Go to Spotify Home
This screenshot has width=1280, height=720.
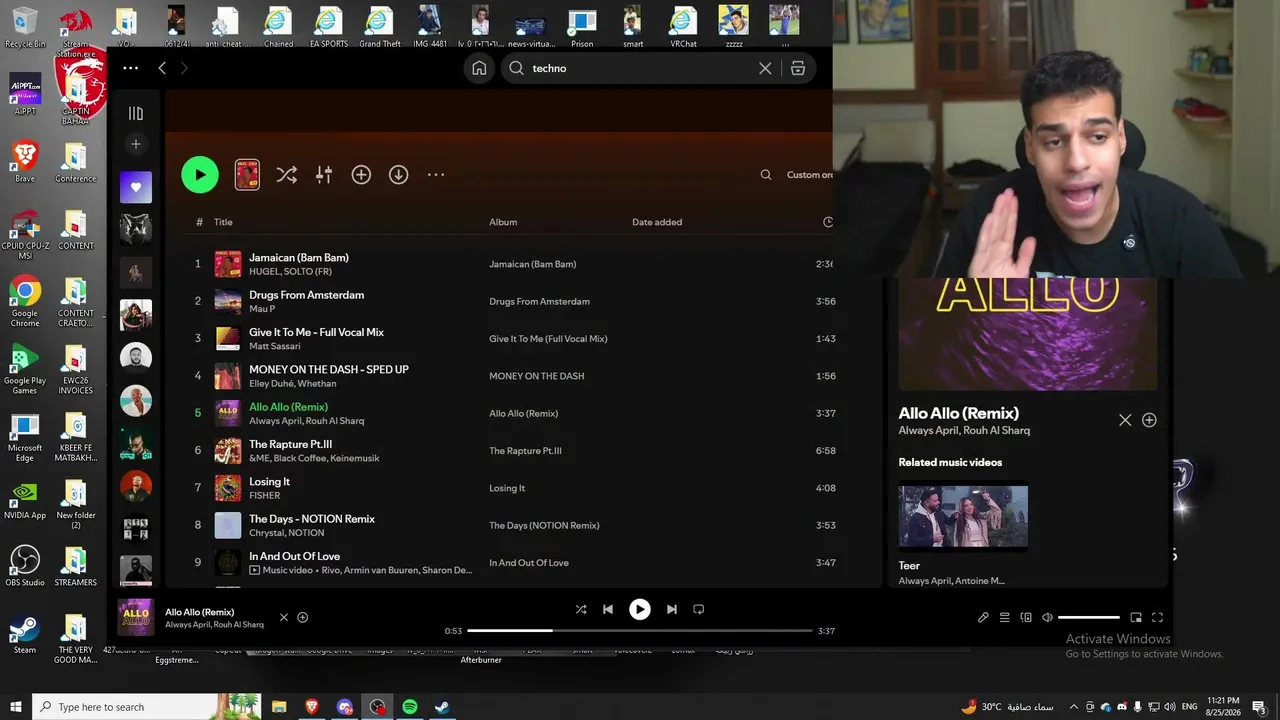click(479, 68)
